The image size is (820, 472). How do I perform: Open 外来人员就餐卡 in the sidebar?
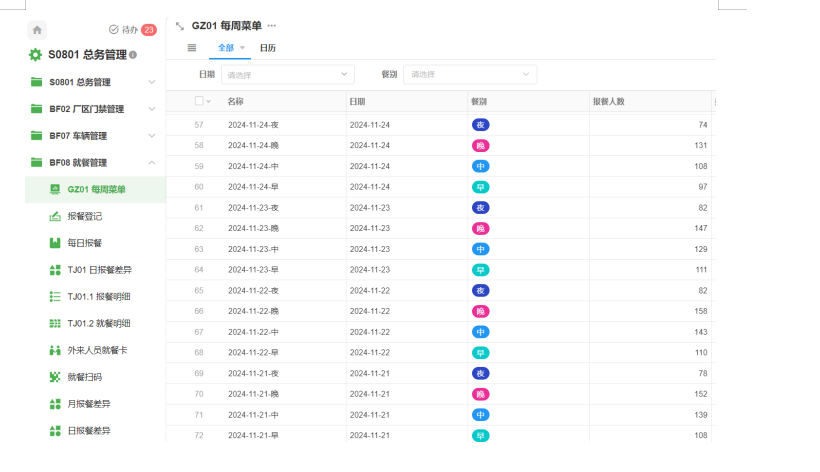pyautogui.click(x=96, y=350)
